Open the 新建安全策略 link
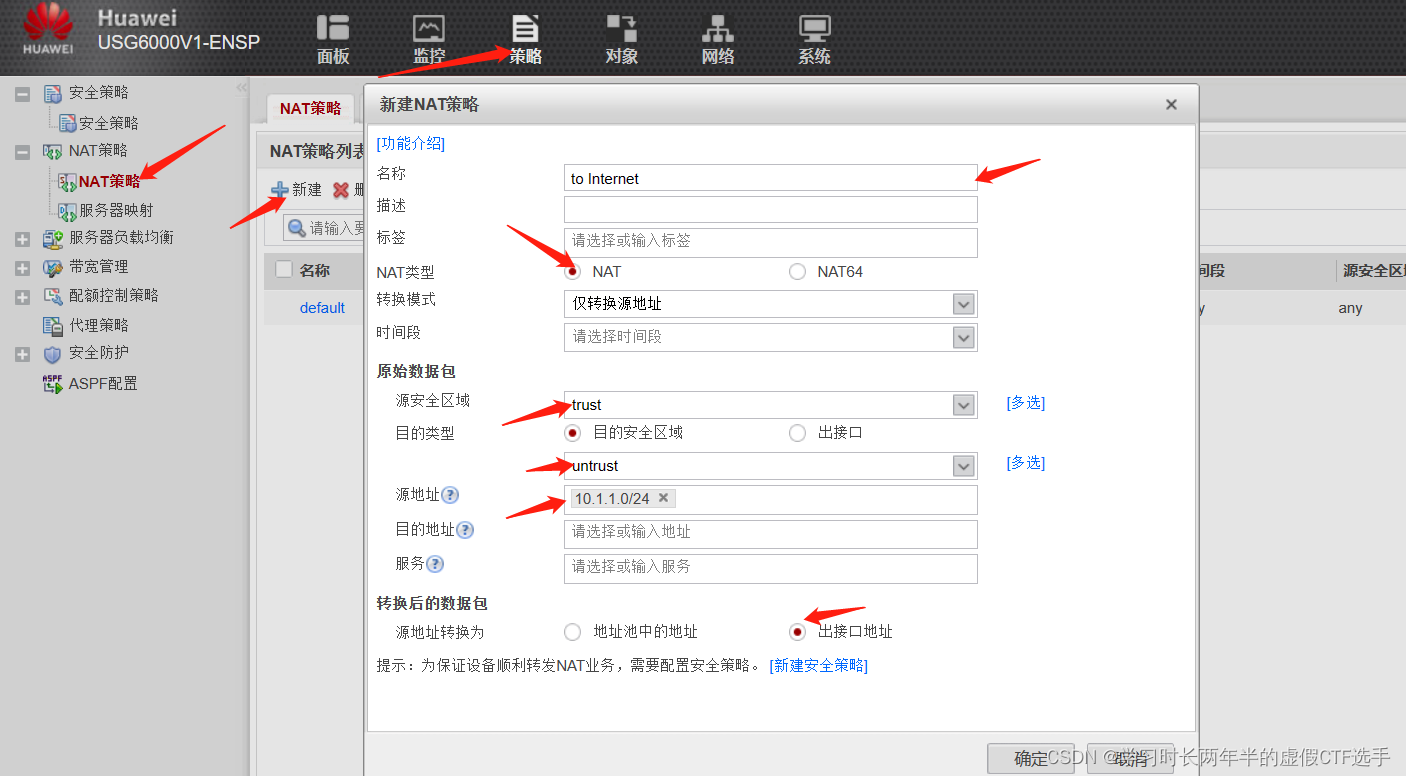This screenshot has width=1406, height=776. 819,666
